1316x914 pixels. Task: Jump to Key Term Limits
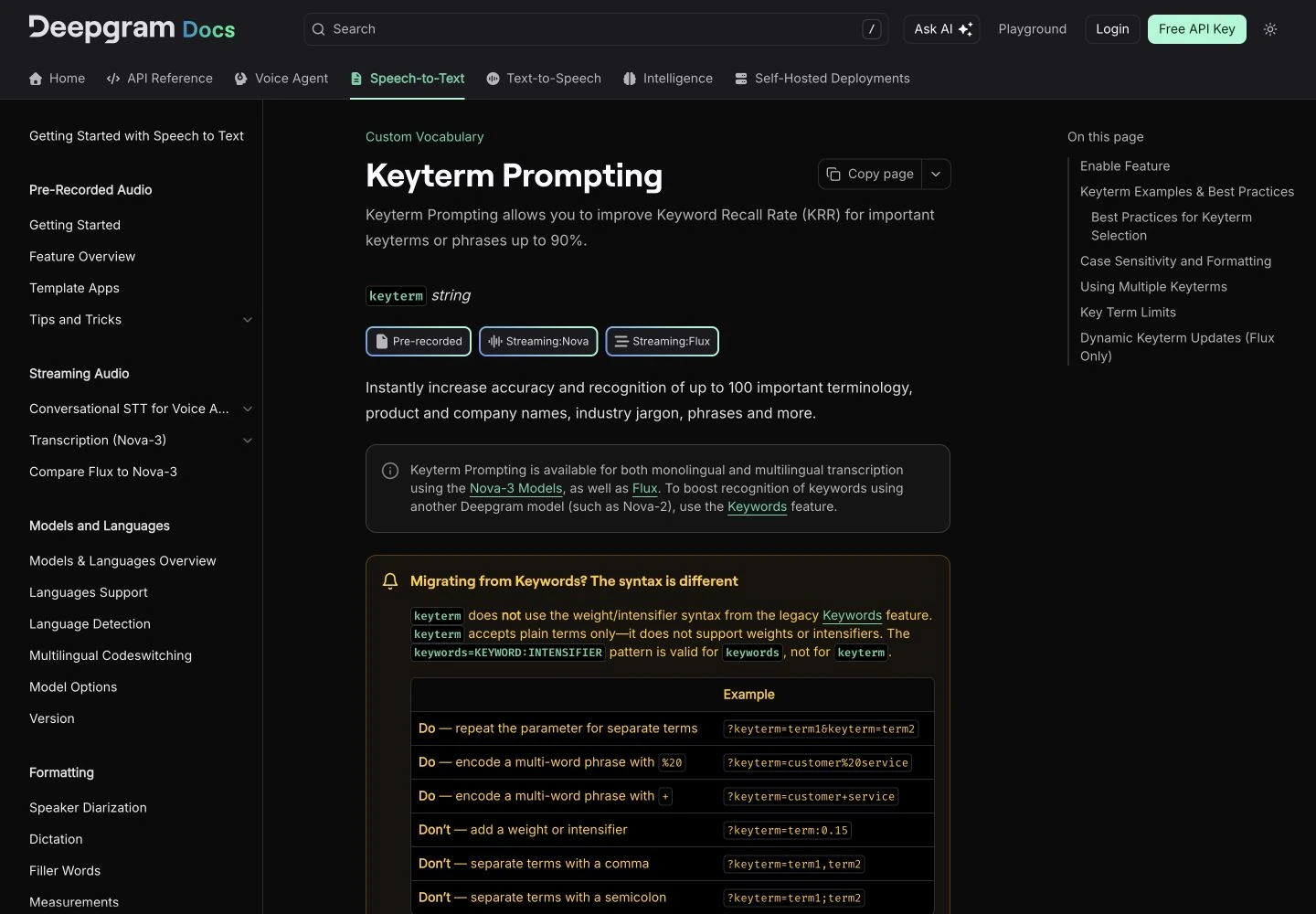click(1128, 313)
